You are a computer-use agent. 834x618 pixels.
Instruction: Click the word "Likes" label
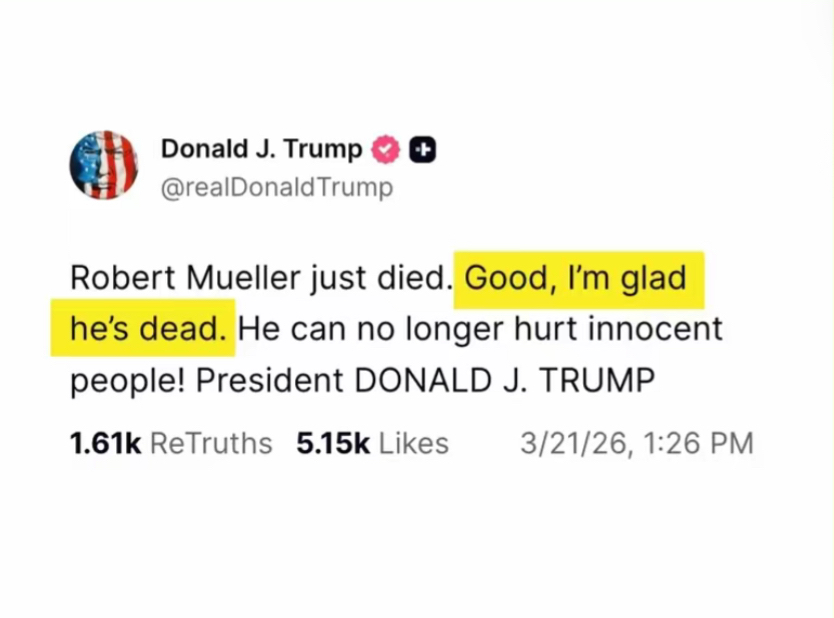(414, 443)
